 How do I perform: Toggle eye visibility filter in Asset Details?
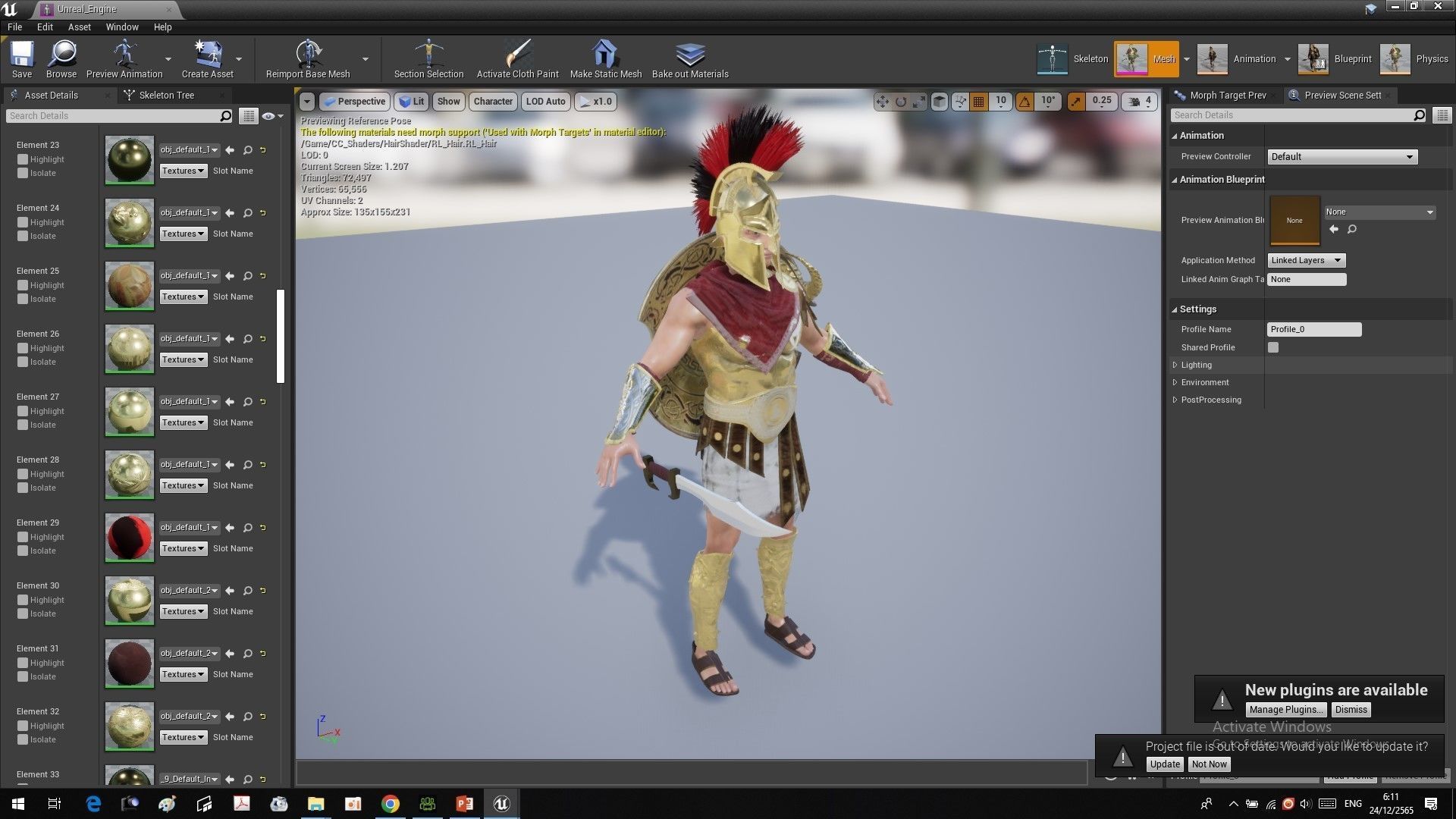pos(271,116)
